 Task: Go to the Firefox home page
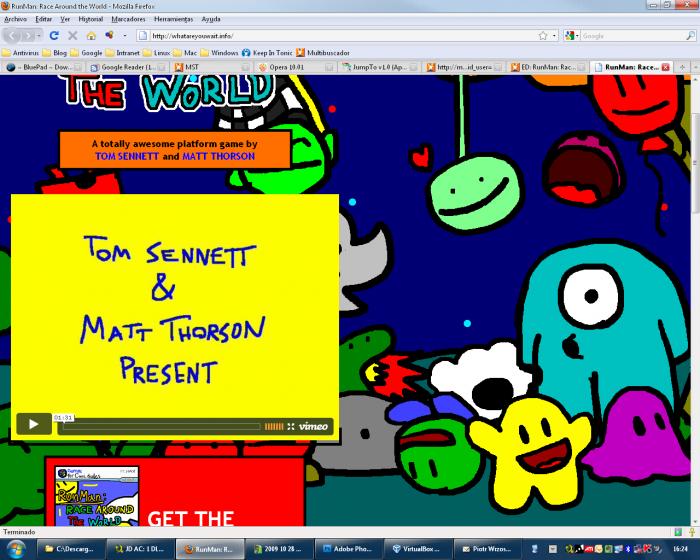[91, 36]
